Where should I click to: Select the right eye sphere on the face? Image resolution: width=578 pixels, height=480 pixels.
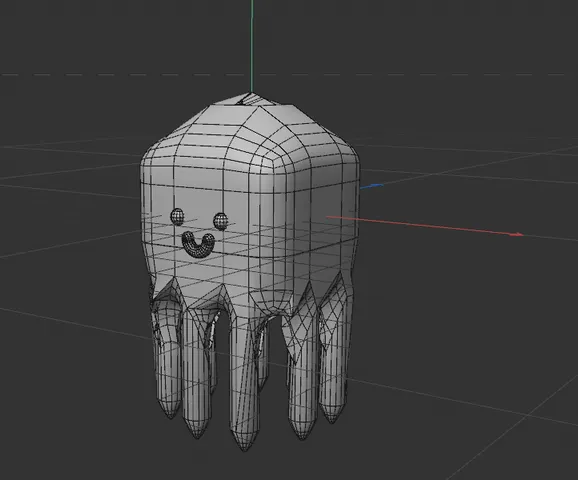click(220, 221)
